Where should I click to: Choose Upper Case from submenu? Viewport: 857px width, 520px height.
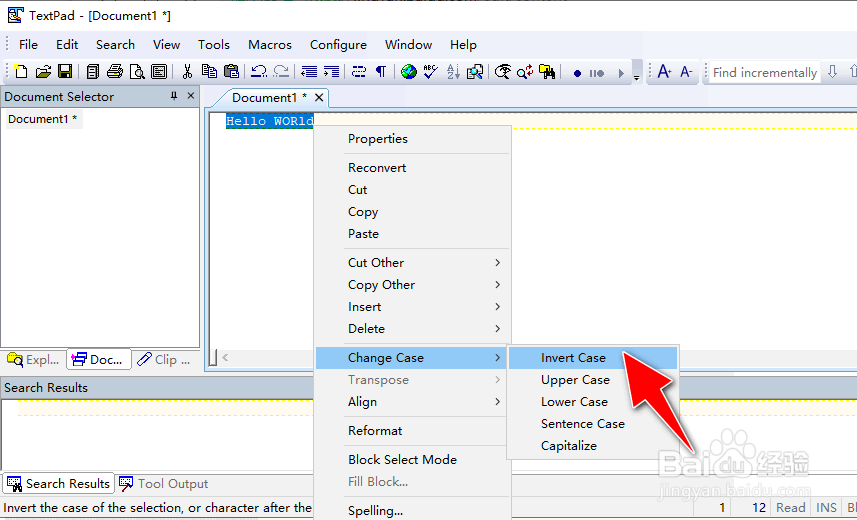[593, 379]
